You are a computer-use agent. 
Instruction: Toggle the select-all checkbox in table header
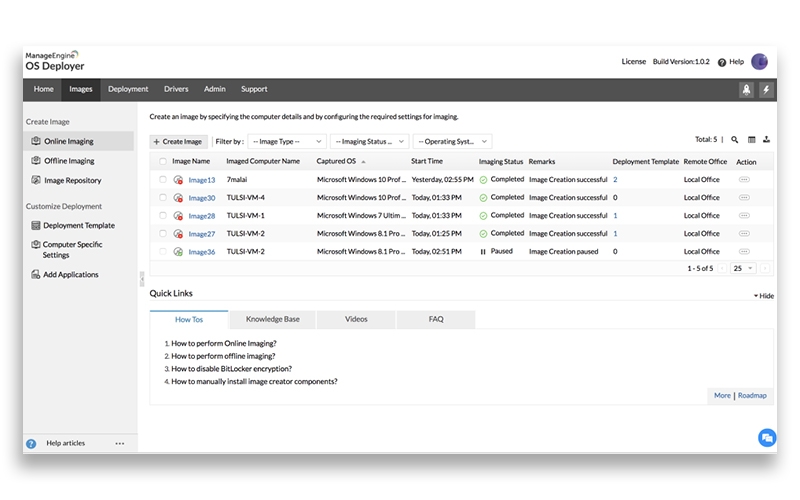pos(163,161)
